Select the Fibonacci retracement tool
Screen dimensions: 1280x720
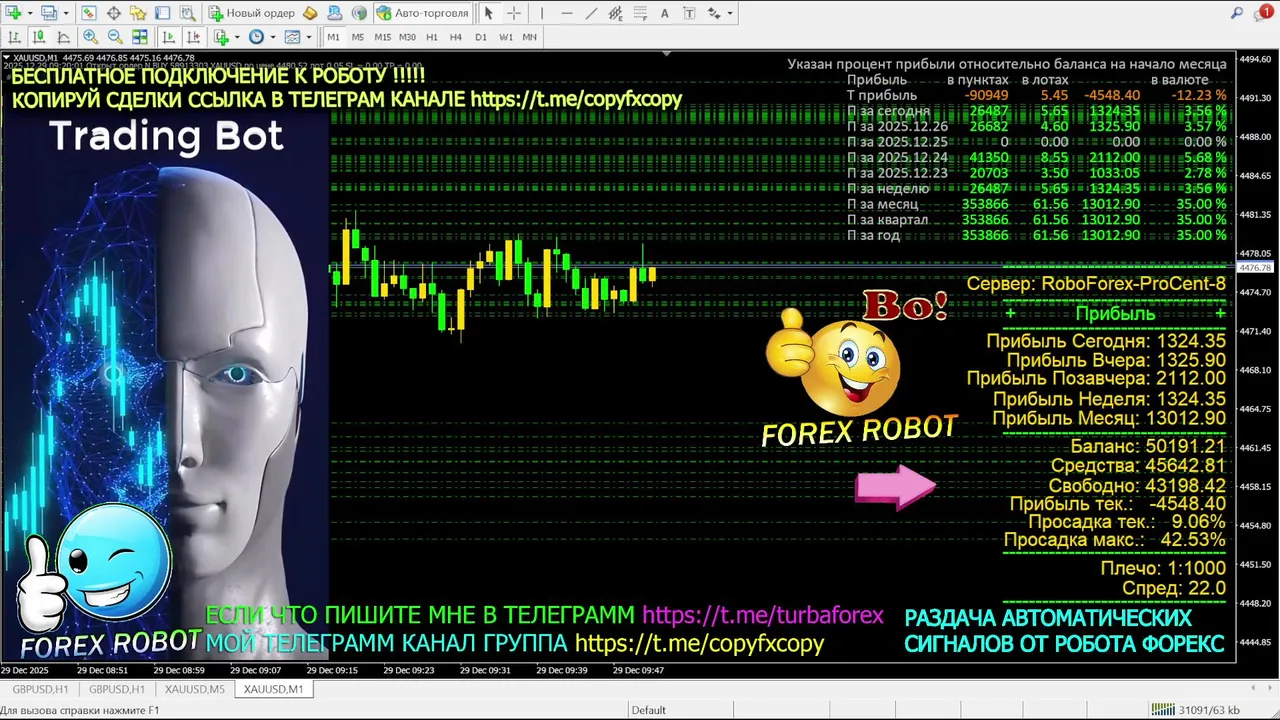coord(640,13)
